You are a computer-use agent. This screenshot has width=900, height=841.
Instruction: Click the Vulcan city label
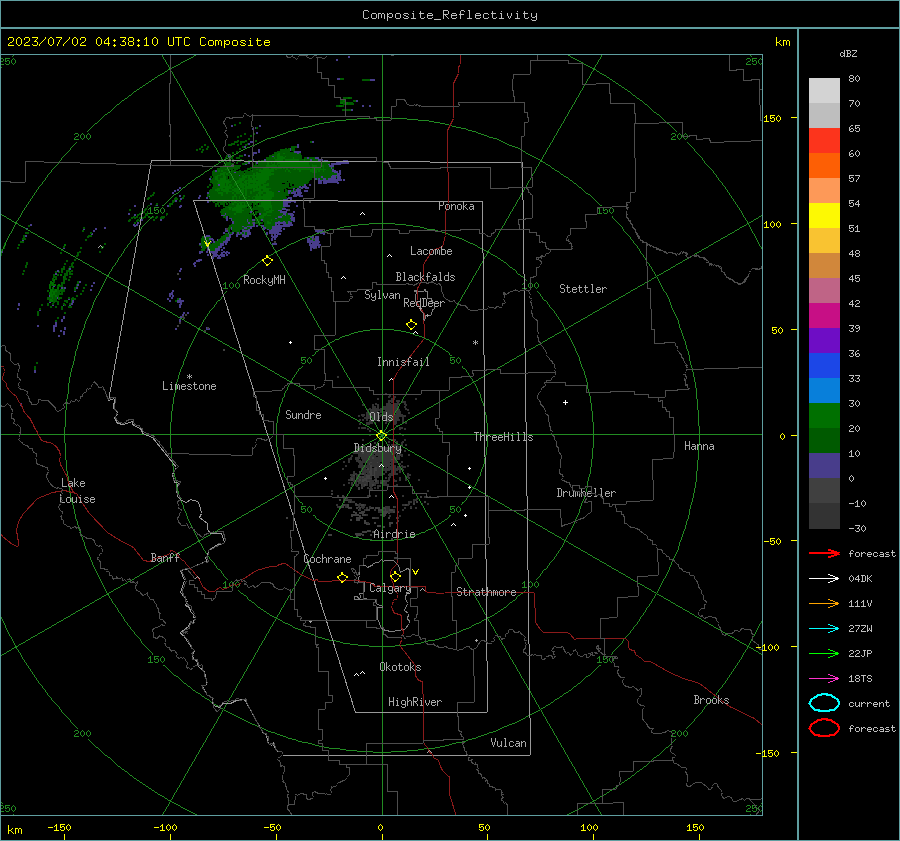(508, 743)
